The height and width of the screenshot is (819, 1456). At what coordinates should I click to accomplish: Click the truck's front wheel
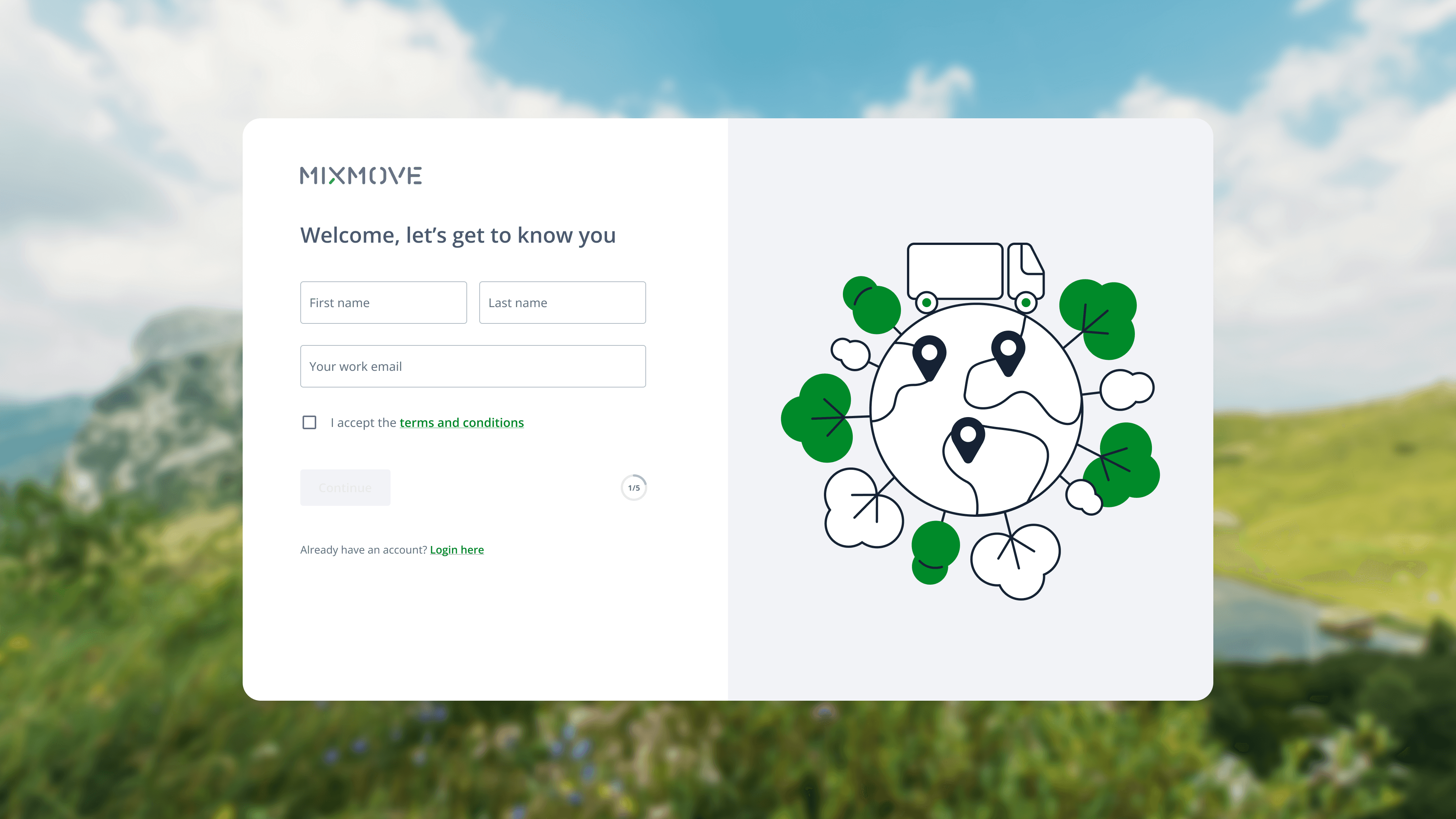coord(1026,303)
